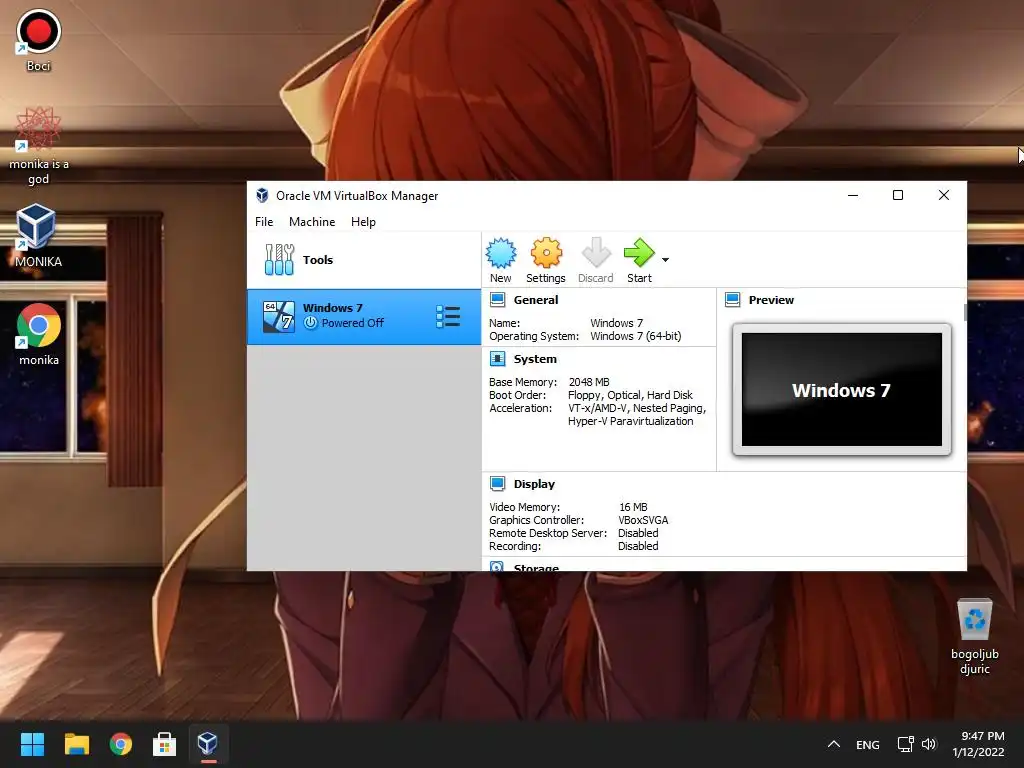Click the System section chip icon

tap(498, 359)
